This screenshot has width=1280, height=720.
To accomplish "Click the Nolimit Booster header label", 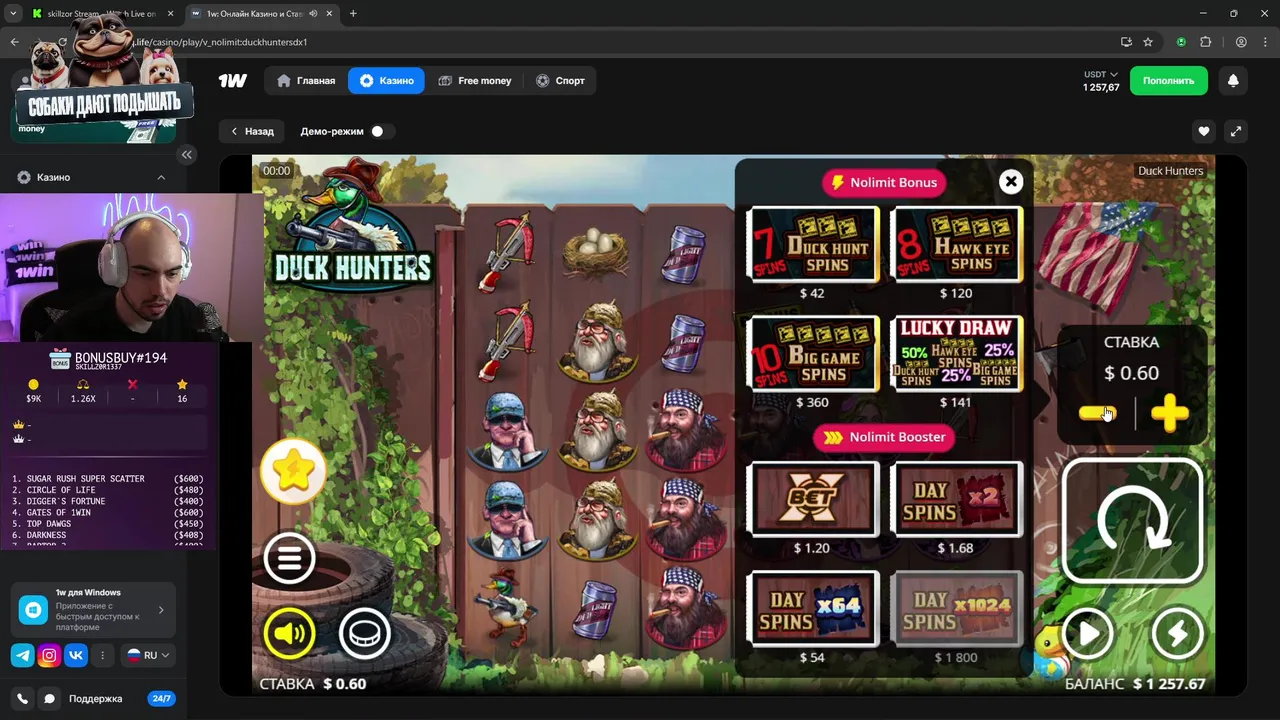I will point(885,437).
